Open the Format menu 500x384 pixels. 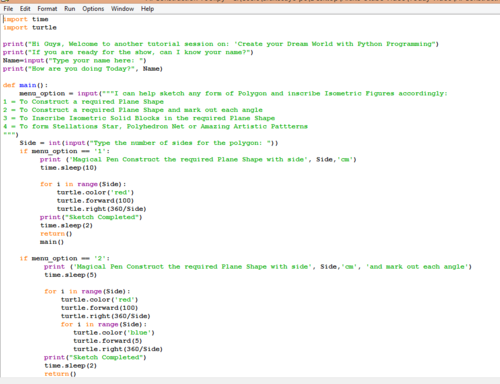[47, 9]
